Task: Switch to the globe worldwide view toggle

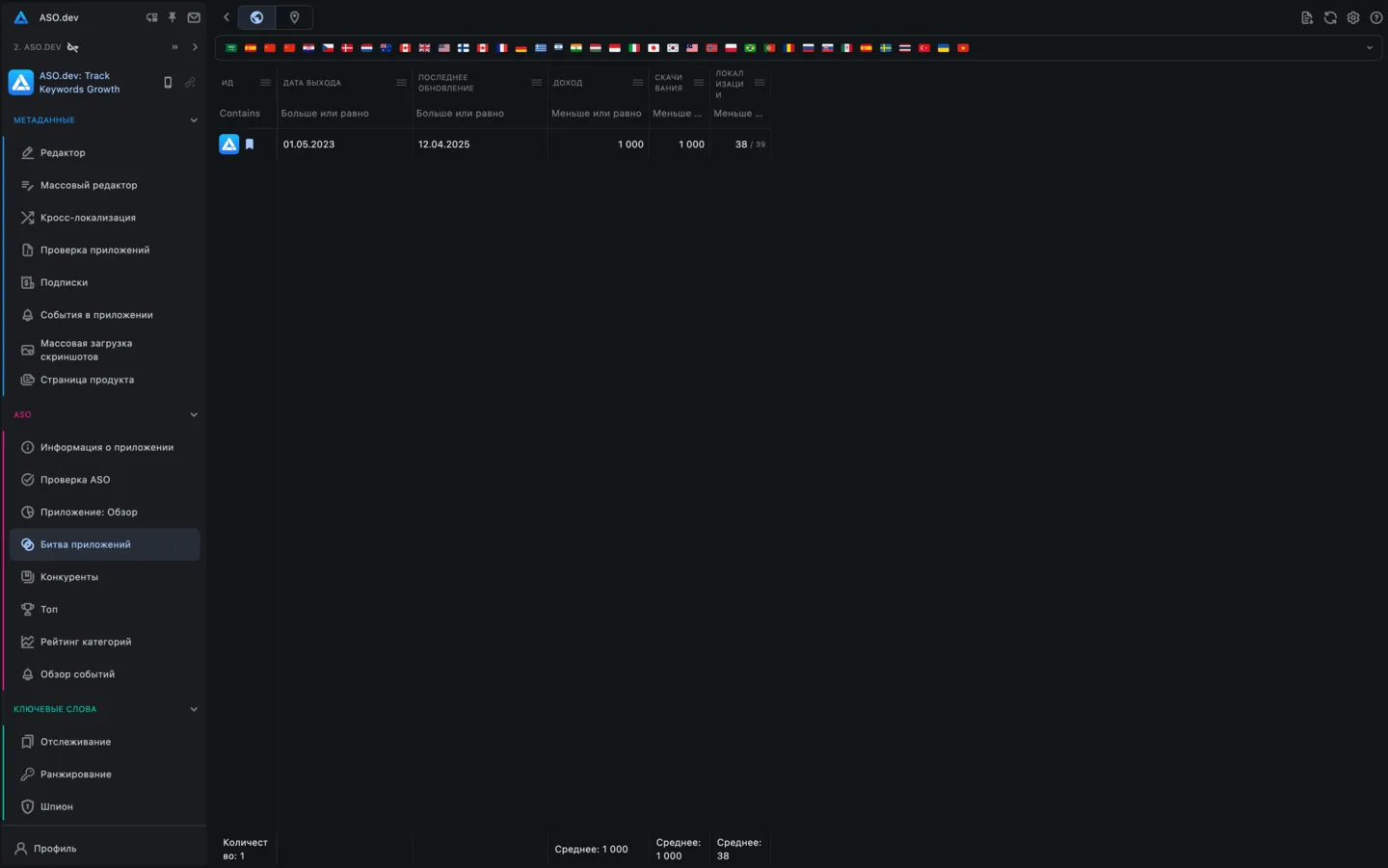Action: (x=256, y=17)
